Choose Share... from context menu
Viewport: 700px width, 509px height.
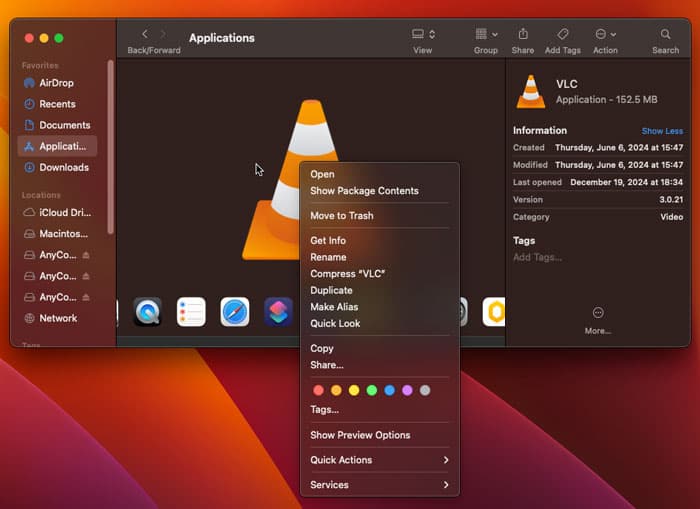click(x=379, y=365)
